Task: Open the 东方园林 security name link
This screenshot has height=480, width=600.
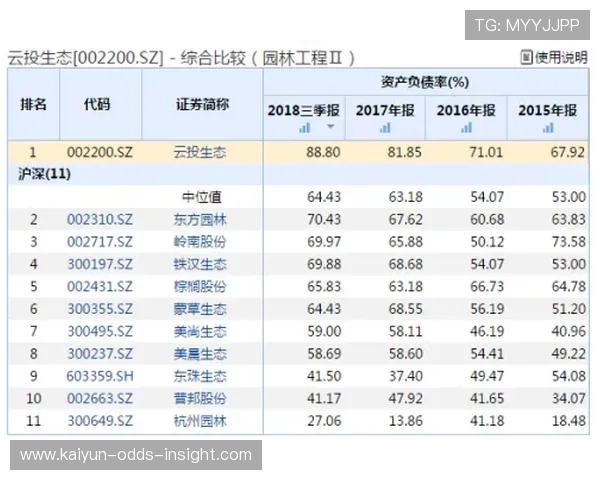Action: coord(200,220)
